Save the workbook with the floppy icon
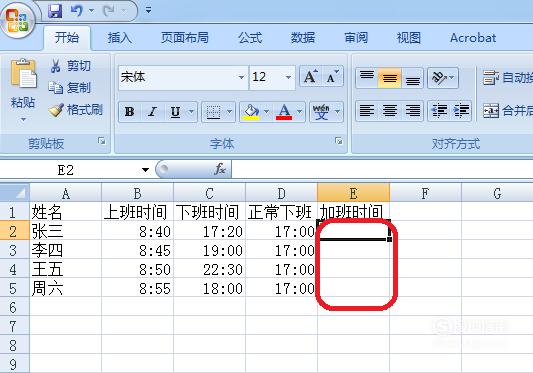This screenshot has width=533, height=373. [x=55, y=11]
